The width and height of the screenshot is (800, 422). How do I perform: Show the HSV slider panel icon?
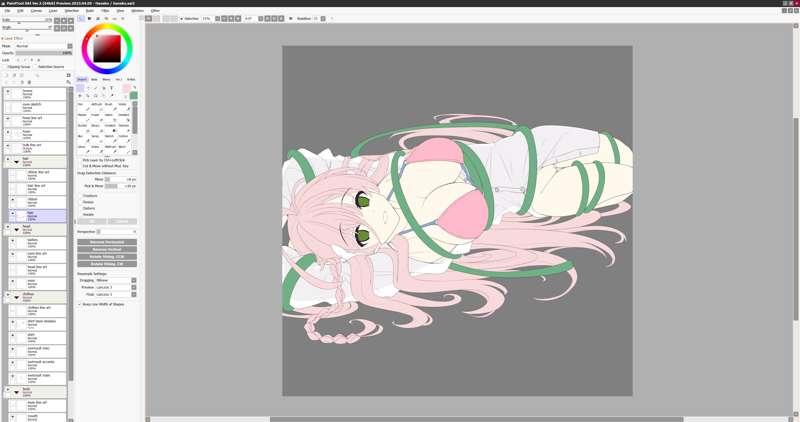point(98,18)
